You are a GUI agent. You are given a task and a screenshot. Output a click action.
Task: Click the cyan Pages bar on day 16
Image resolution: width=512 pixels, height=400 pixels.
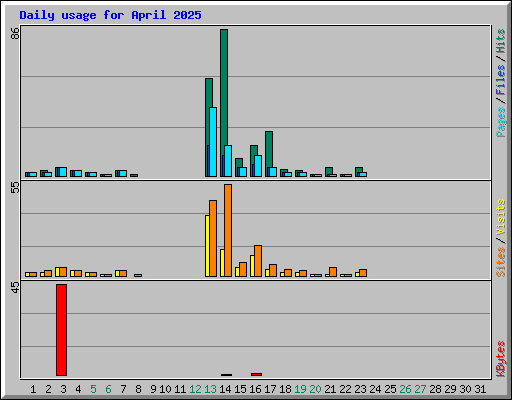tap(258, 166)
